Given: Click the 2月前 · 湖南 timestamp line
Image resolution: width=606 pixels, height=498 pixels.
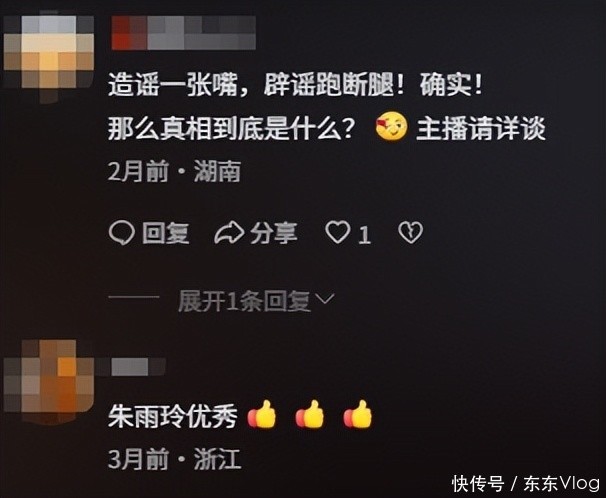Looking at the screenshot, I should [174, 171].
